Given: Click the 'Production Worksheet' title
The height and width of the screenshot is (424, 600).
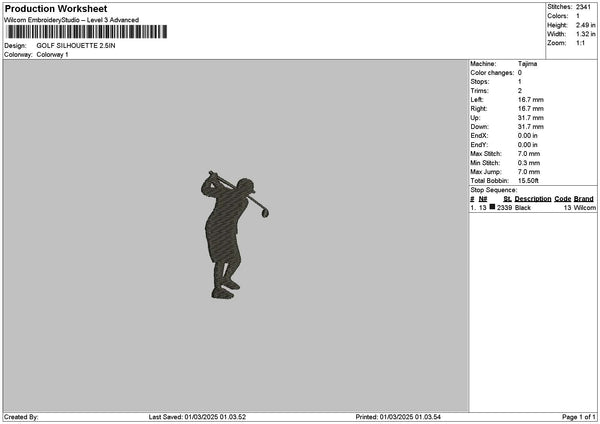Looking at the screenshot, I should [56, 9].
